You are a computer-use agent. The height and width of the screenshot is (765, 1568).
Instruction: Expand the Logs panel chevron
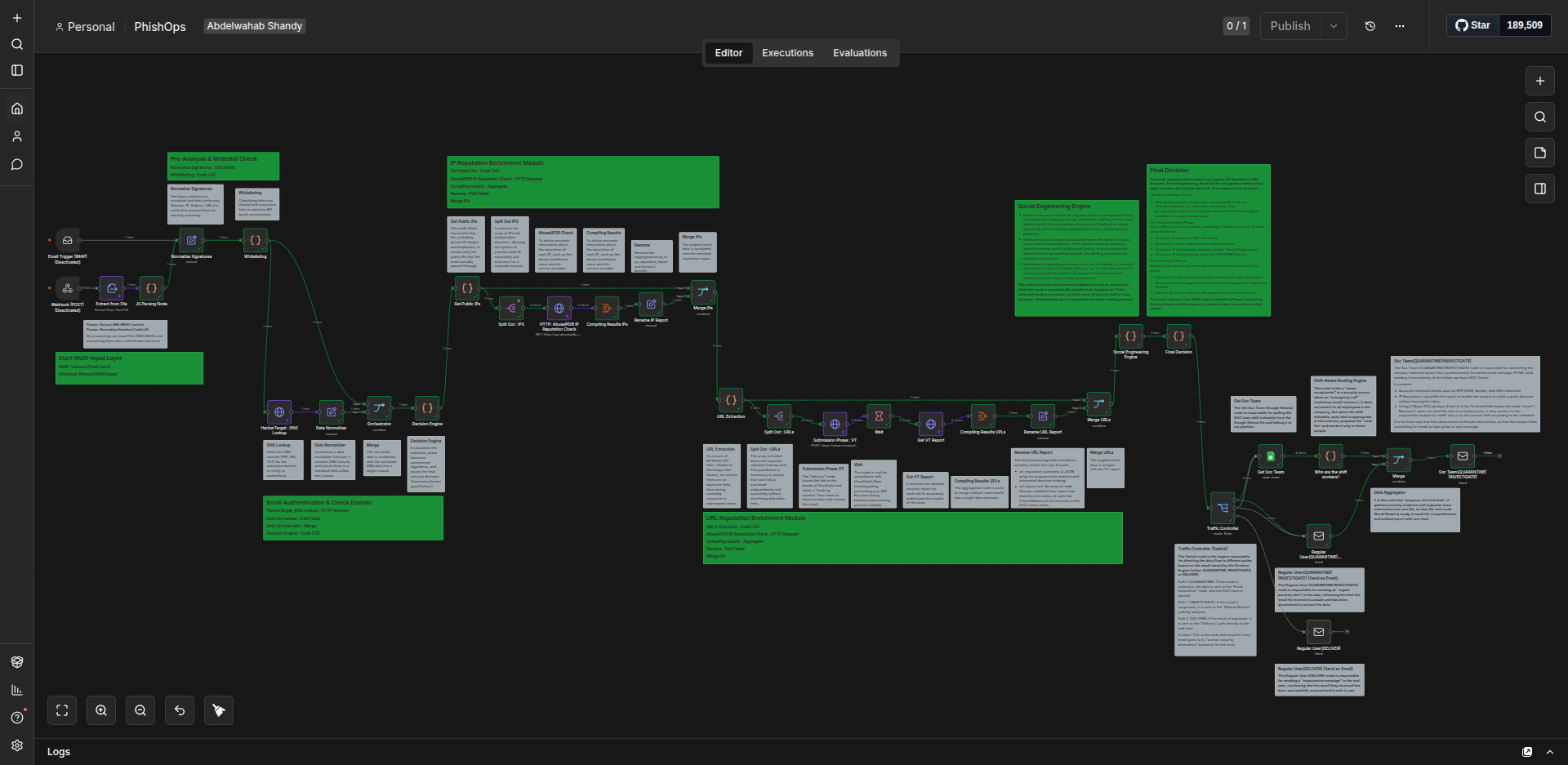[x=1550, y=752]
